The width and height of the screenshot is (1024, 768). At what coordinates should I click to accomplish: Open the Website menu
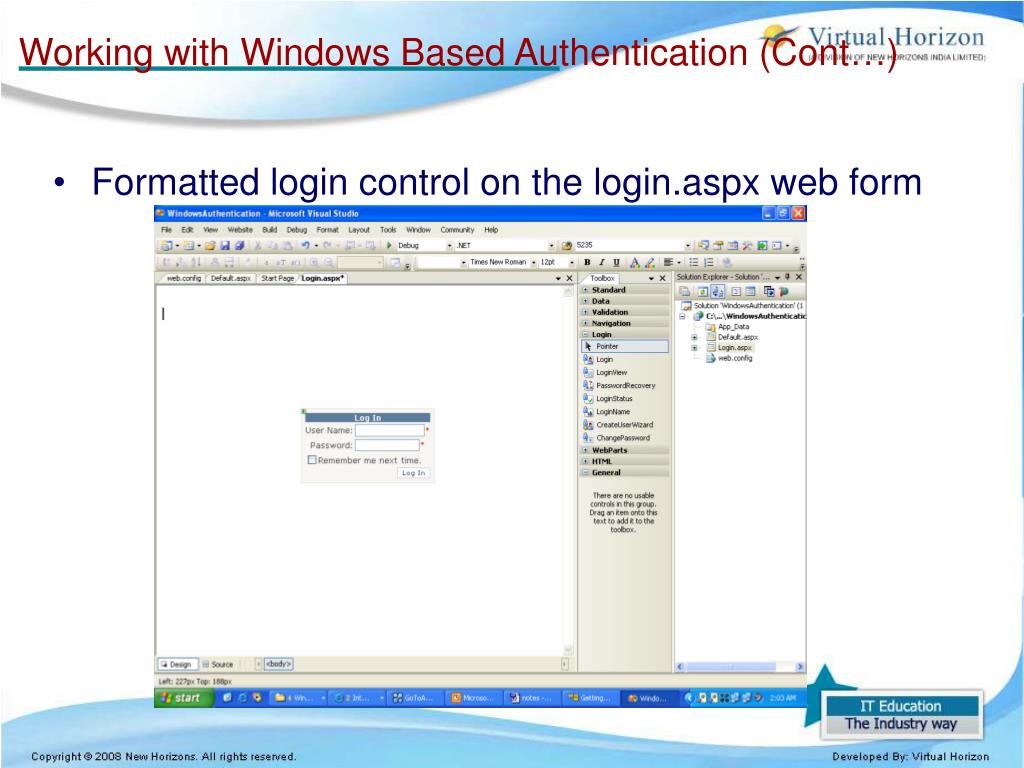(x=240, y=230)
